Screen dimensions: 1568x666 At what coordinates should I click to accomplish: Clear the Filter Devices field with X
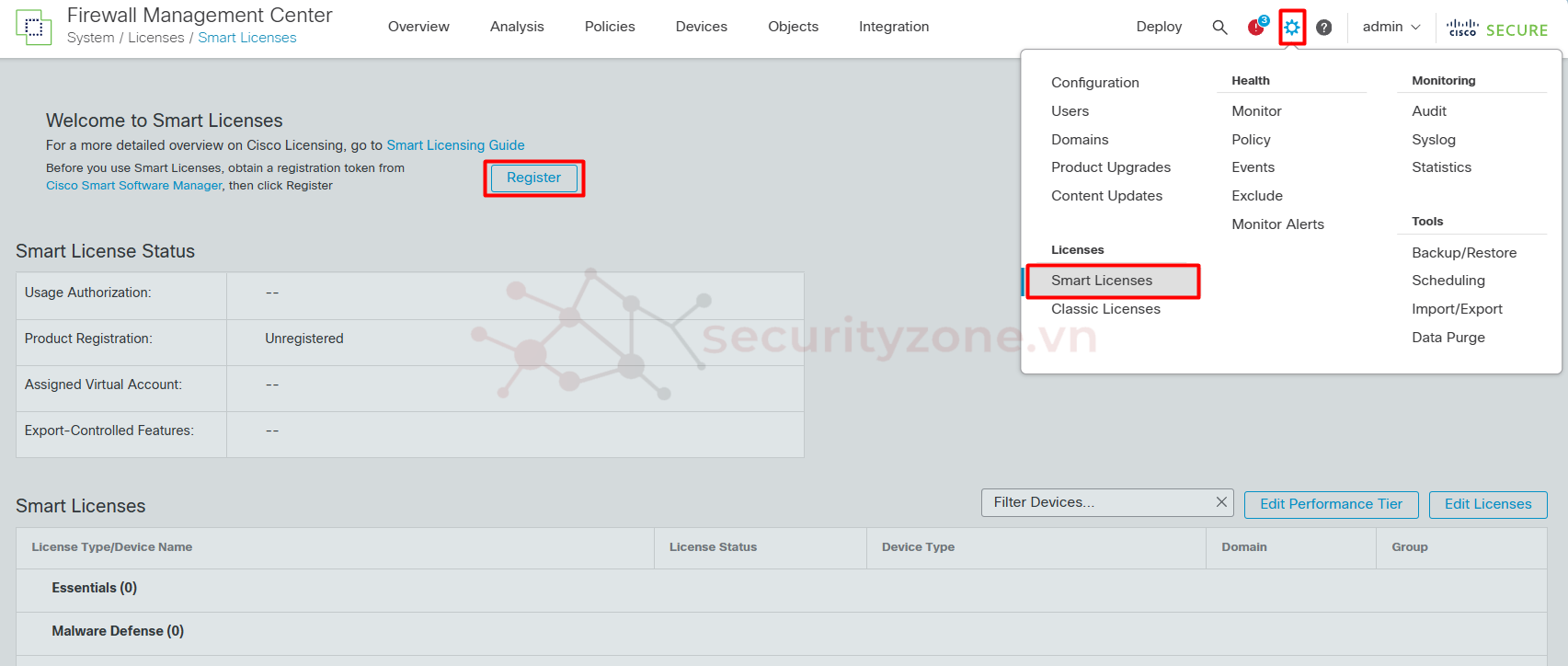coord(1221,502)
